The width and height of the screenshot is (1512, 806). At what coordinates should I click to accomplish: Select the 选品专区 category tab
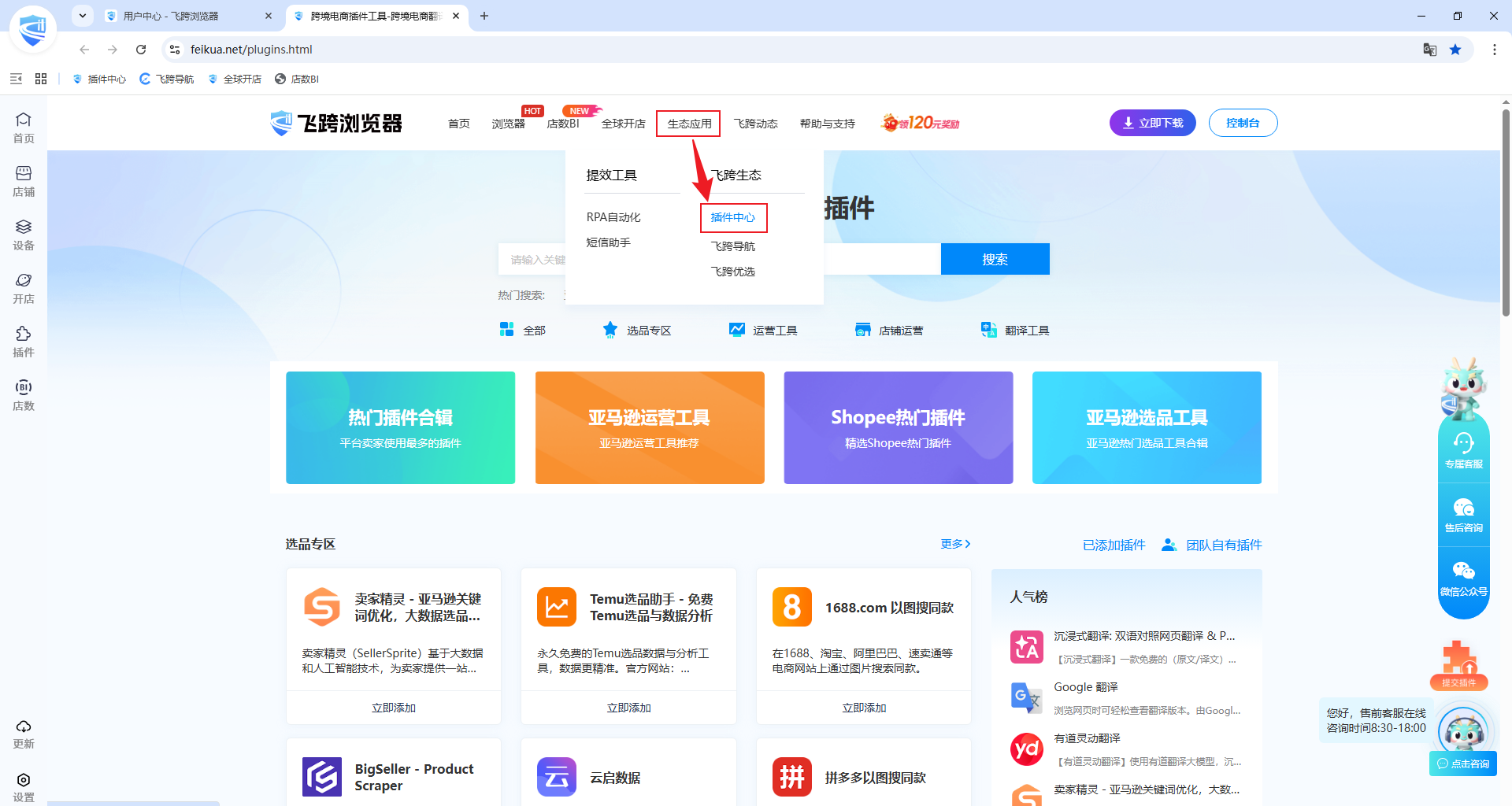637,330
